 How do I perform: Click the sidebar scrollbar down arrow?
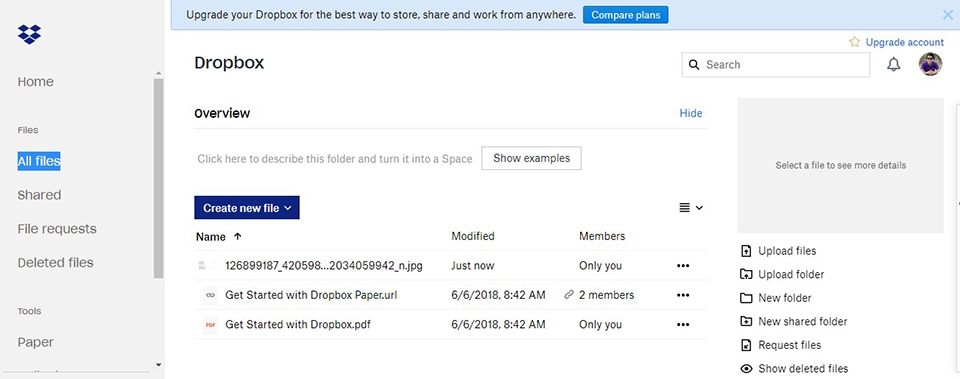(x=159, y=365)
